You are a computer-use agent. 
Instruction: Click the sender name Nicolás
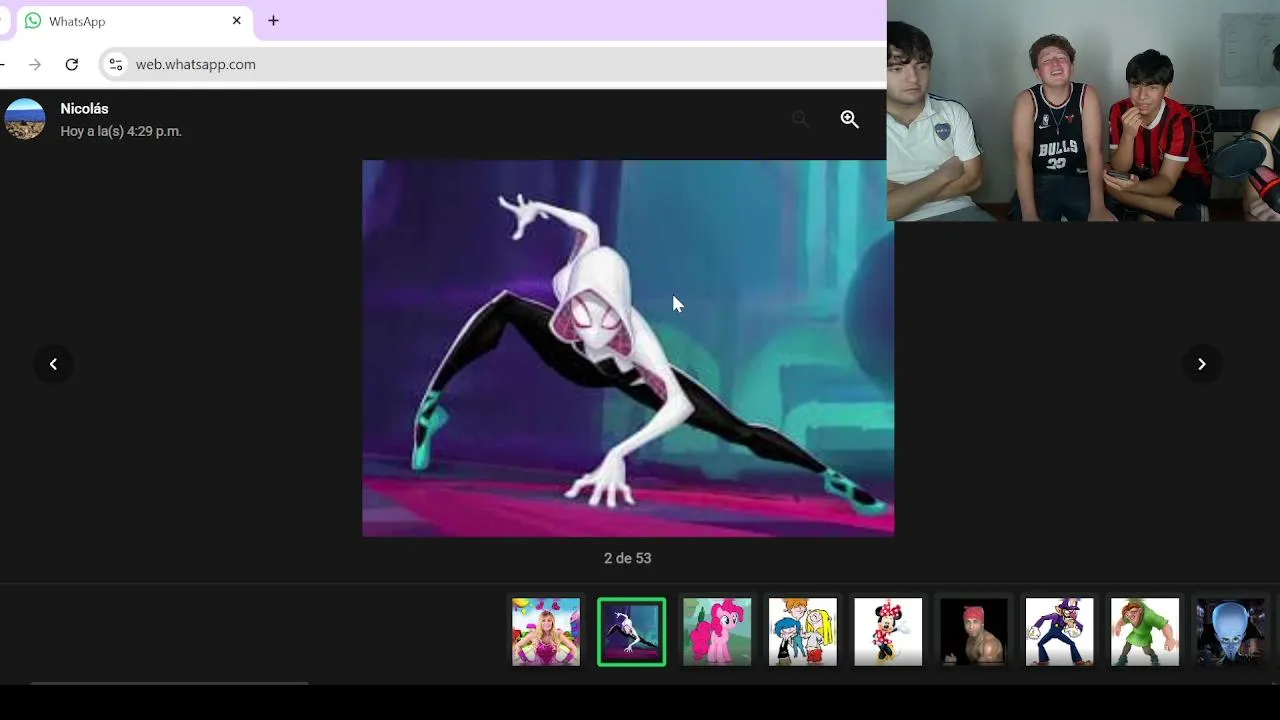pyautogui.click(x=84, y=109)
